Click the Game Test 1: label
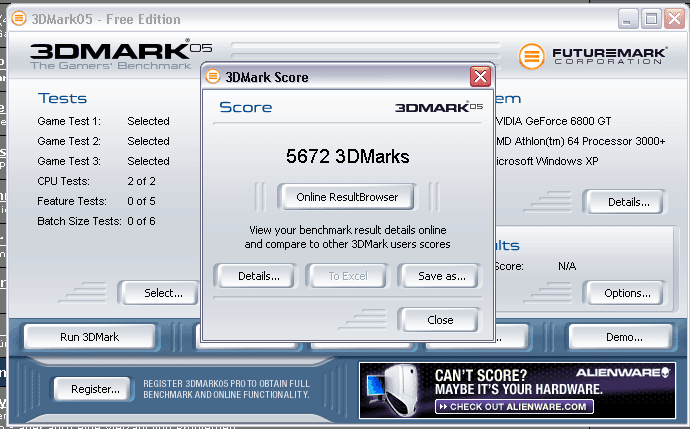 69,121
